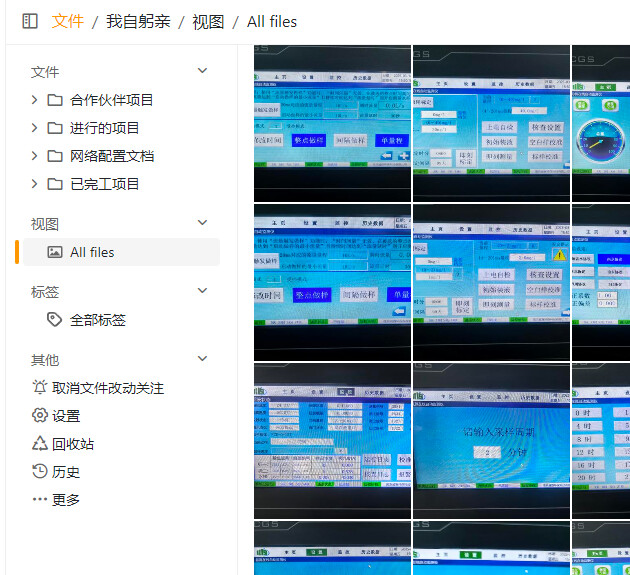Click the 设置 gear icon
This screenshot has width=630, height=575.
[x=39, y=415]
